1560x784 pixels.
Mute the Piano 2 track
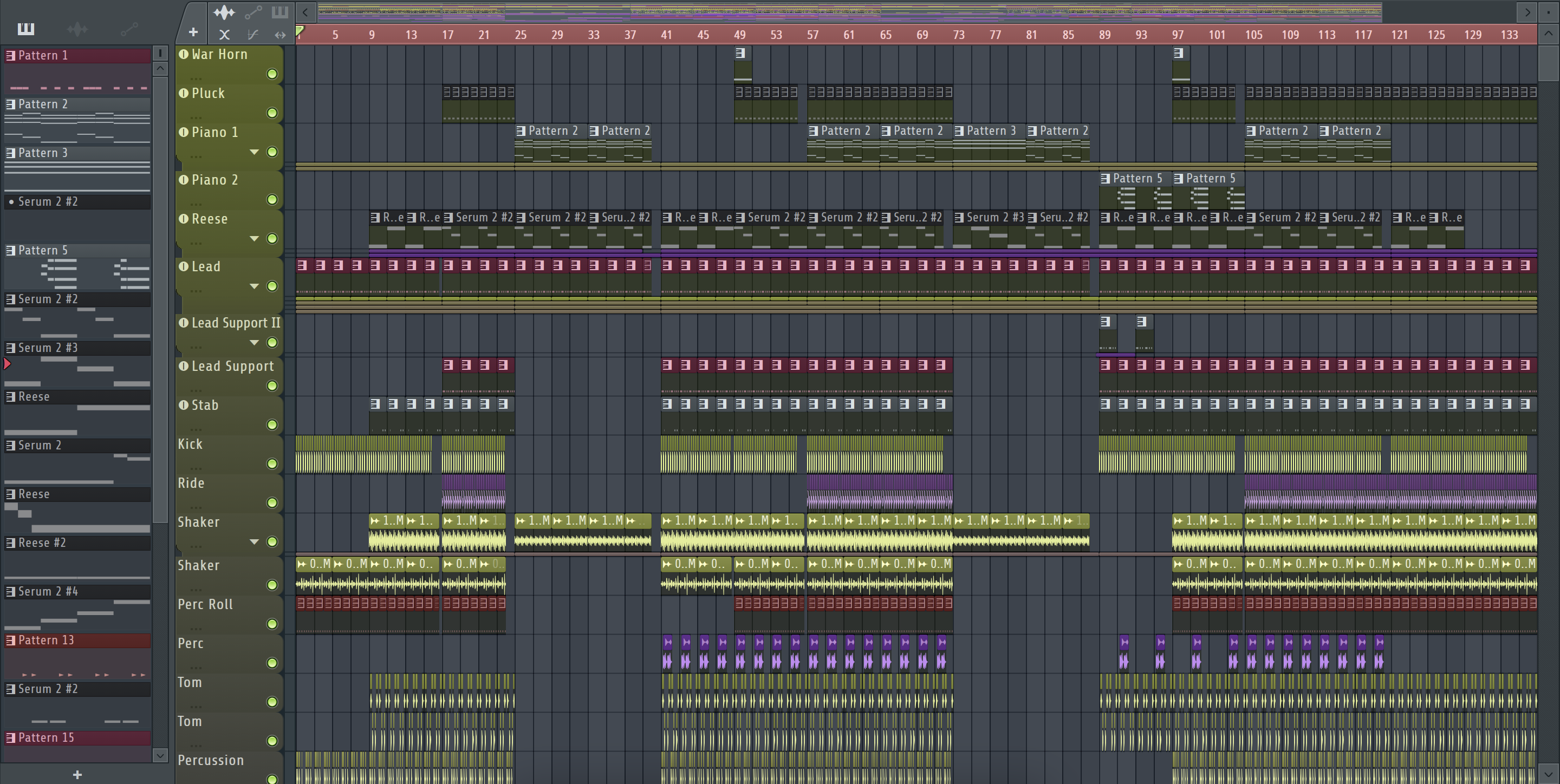pyautogui.click(x=272, y=199)
